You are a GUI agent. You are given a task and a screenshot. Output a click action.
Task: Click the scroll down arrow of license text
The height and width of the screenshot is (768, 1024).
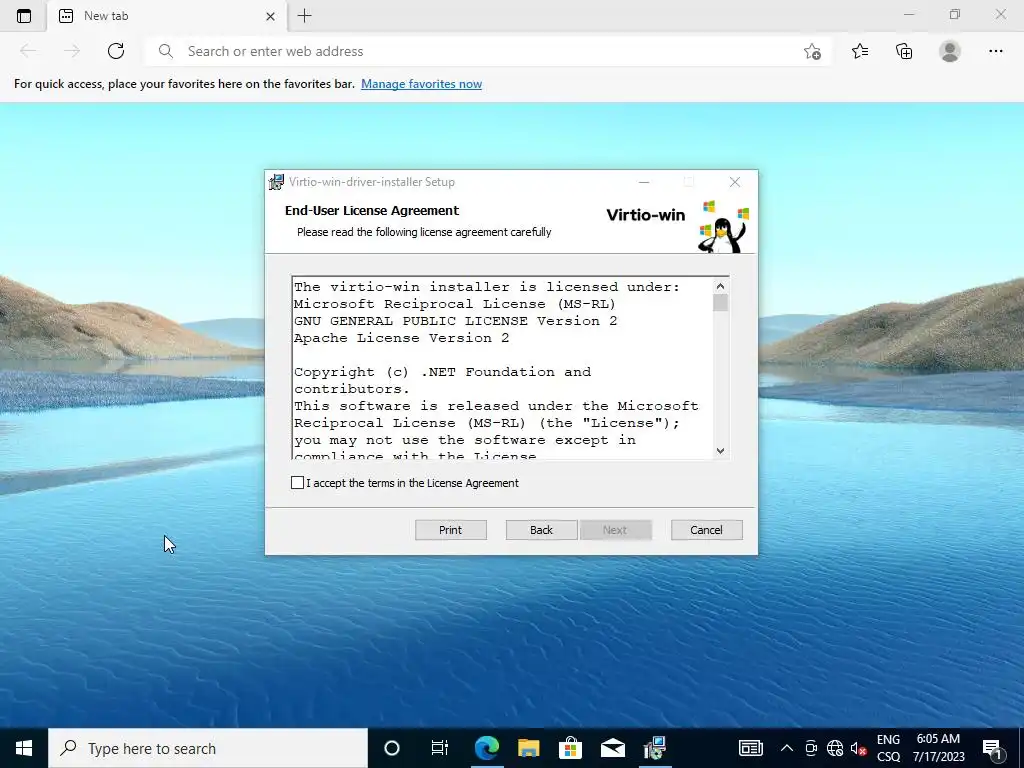click(720, 450)
